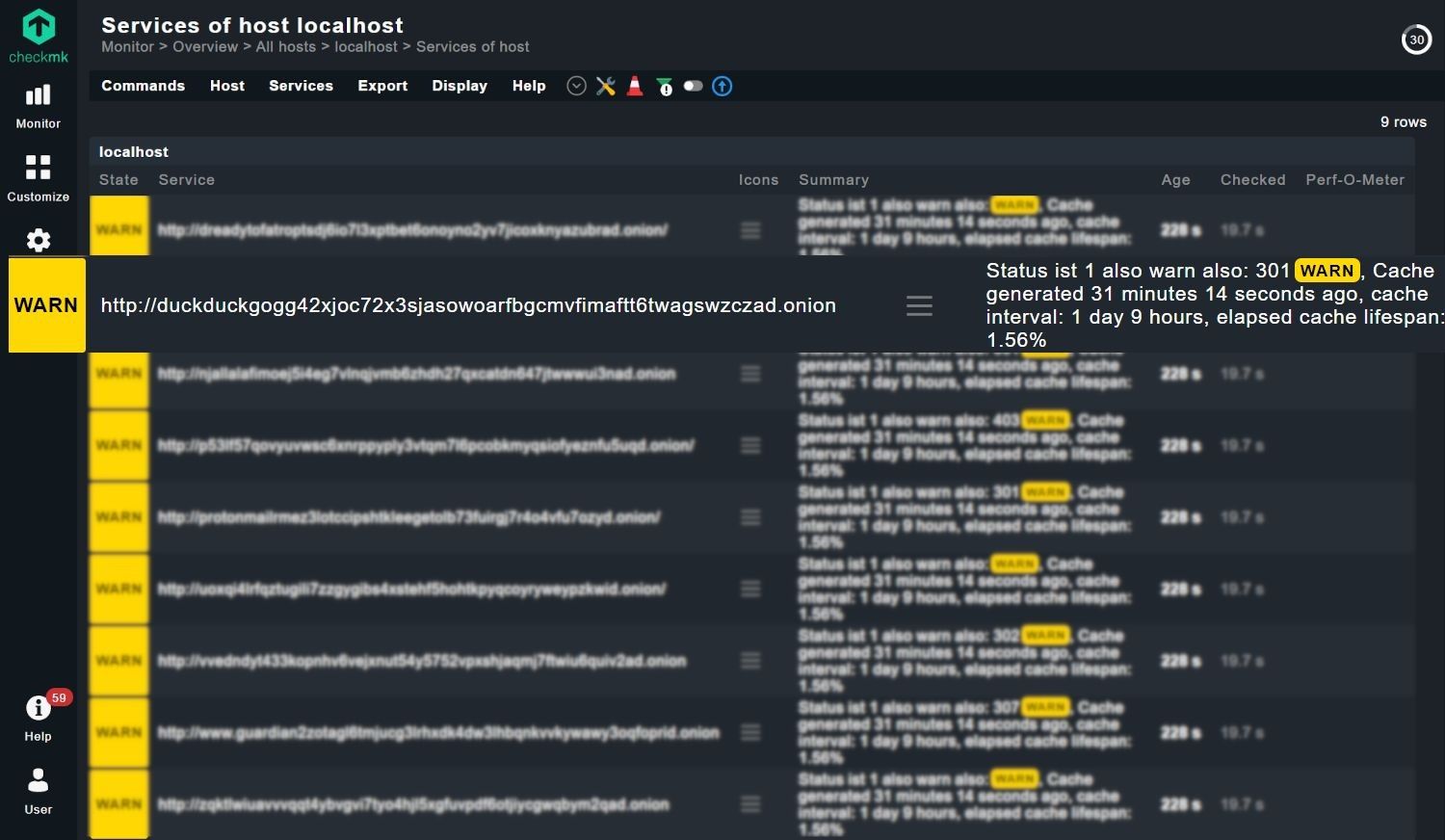This screenshot has width=1445, height=840.
Task: Toggle the switch in the menu toolbar
Action: point(693,87)
